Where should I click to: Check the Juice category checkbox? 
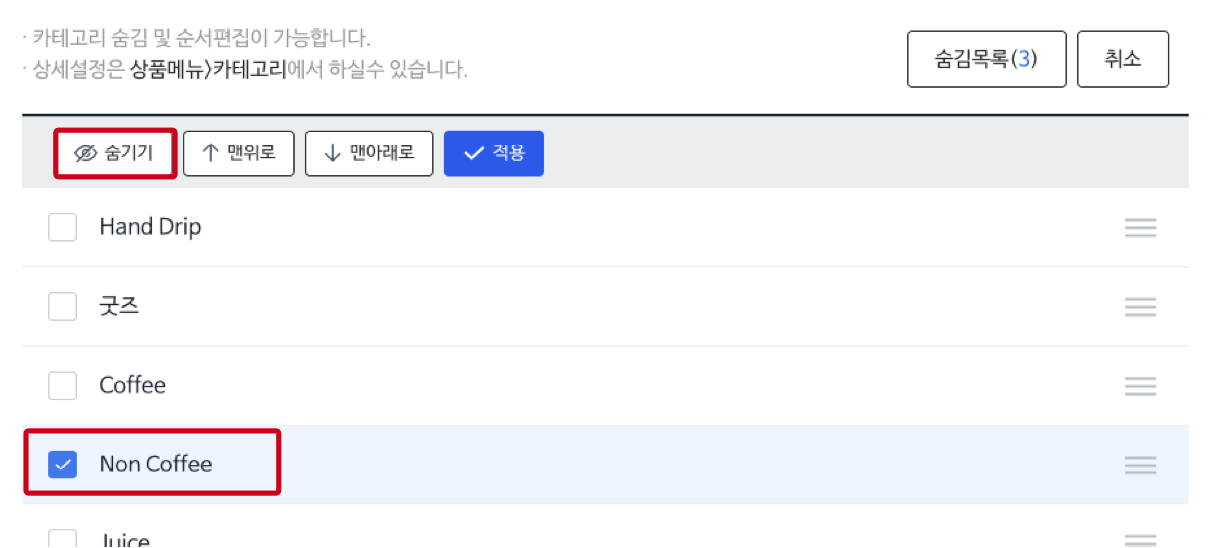tap(63, 540)
